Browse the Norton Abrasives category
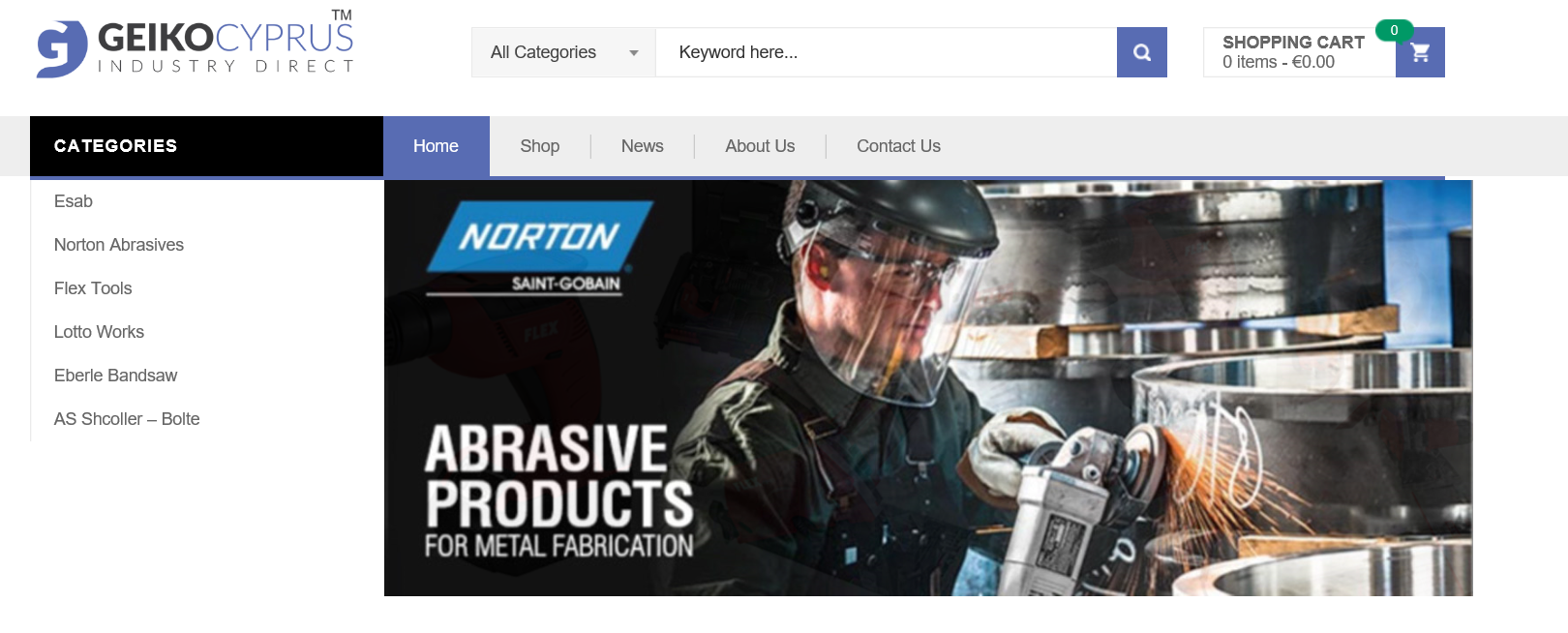Screen dimensions: 1568x633 click(x=119, y=245)
